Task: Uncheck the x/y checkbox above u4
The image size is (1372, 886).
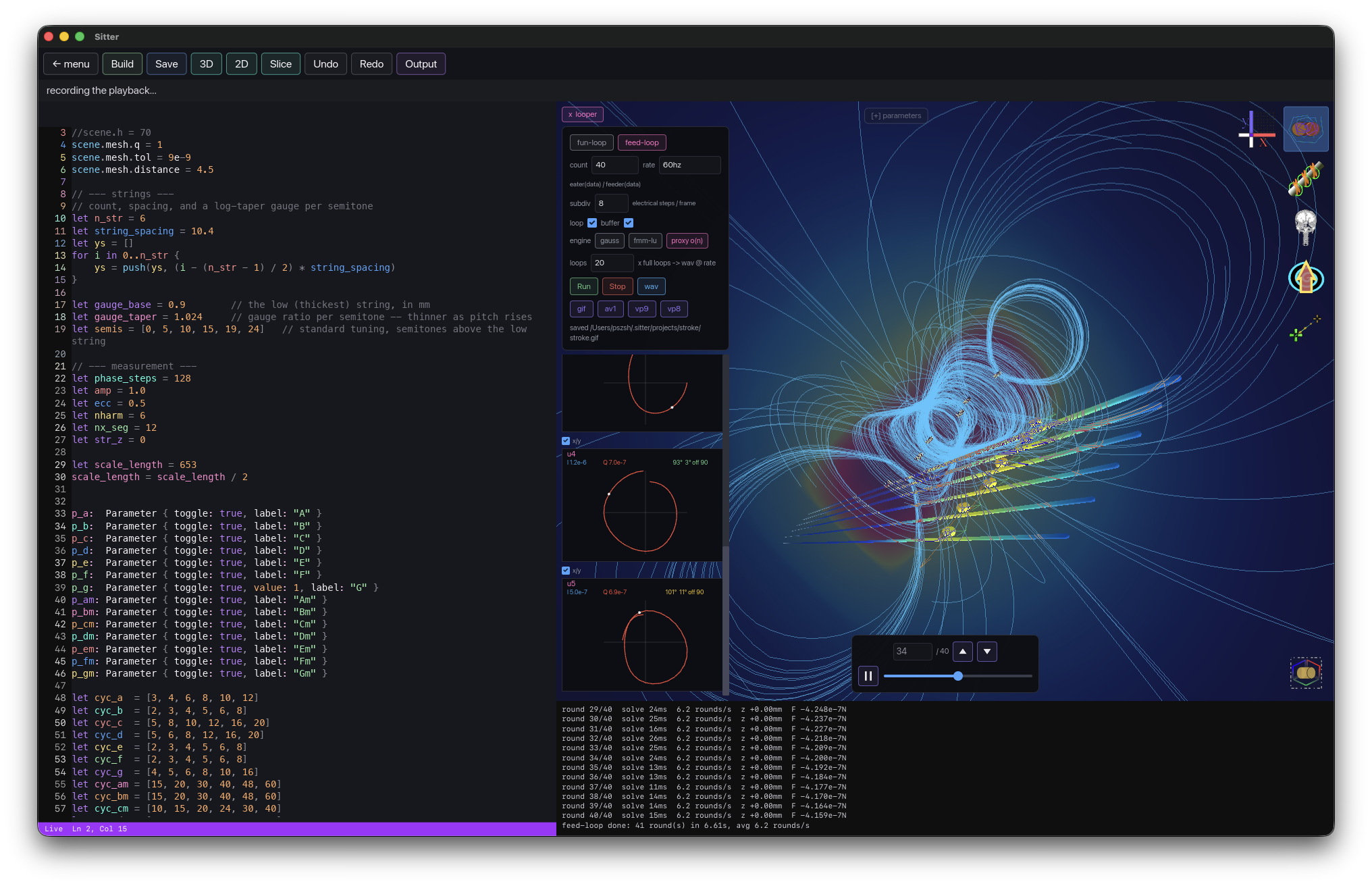Action: (566, 441)
